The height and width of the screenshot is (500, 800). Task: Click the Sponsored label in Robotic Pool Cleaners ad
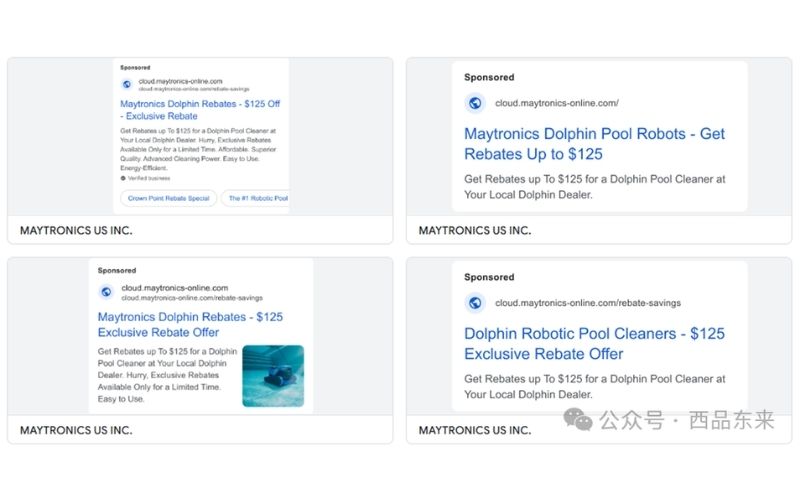[489, 277]
